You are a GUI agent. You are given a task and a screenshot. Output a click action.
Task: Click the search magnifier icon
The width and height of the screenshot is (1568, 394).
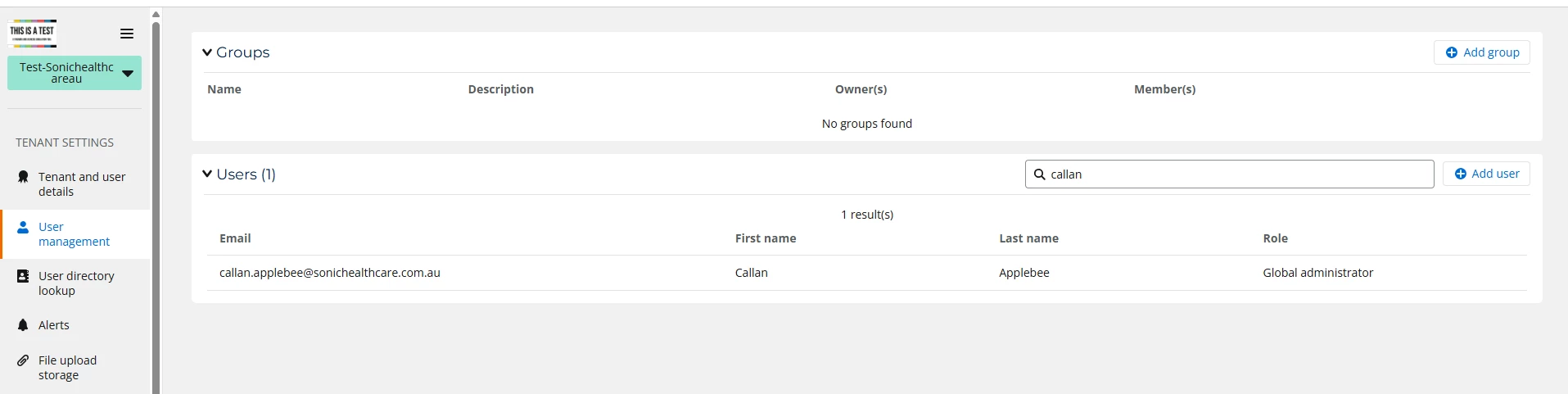[x=1040, y=174]
